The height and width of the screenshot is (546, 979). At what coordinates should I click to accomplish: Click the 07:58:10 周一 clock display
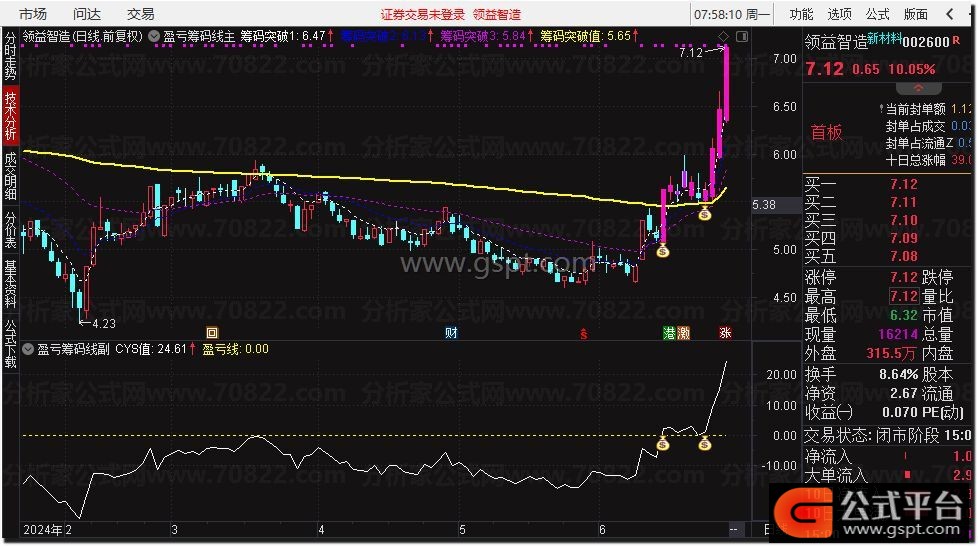(732, 14)
